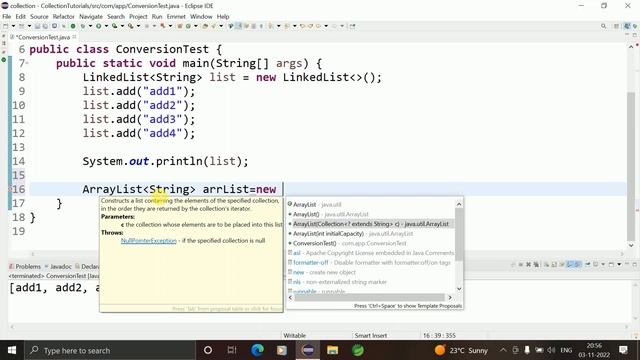Click the NullPointerException link in tooltip

[x=149, y=240]
